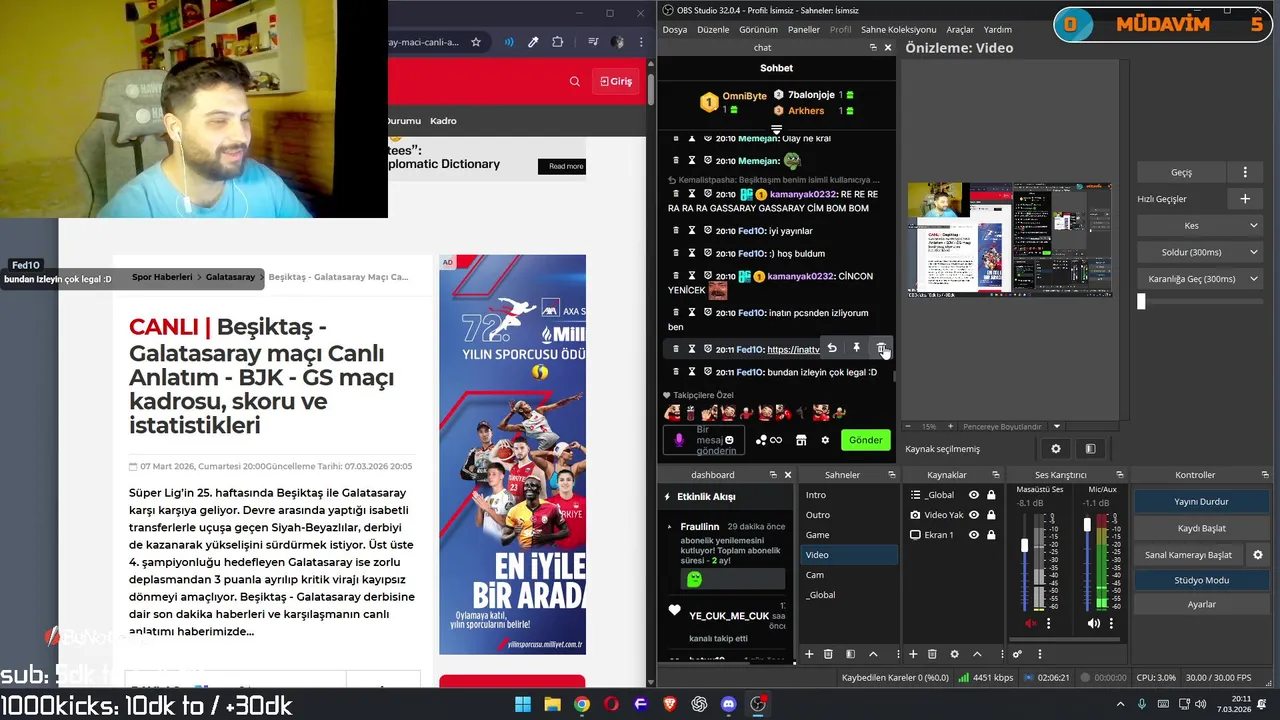Float the Sahneler dock panel
This screenshot has height=720, width=1280.
point(891,475)
